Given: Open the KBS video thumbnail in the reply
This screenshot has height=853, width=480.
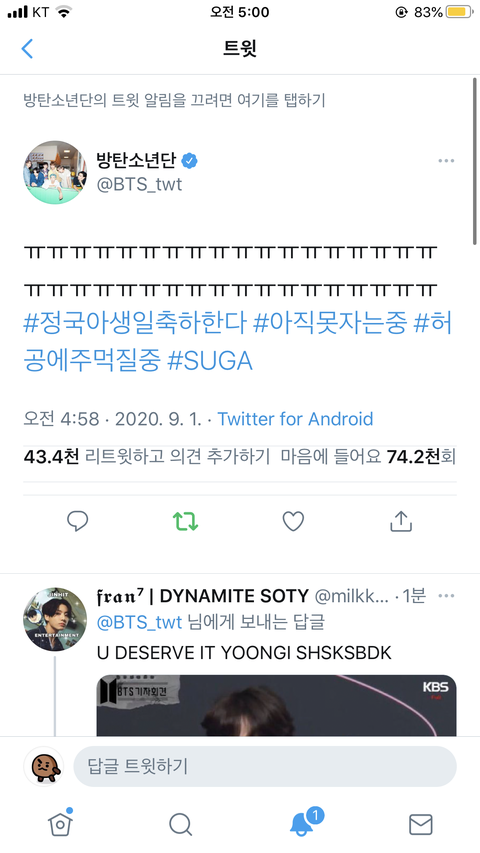Looking at the screenshot, I should tap(276, 706).
